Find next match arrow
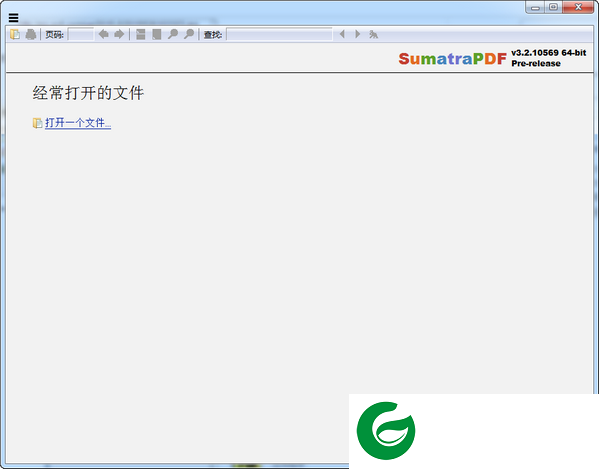 tap(358, 34)
